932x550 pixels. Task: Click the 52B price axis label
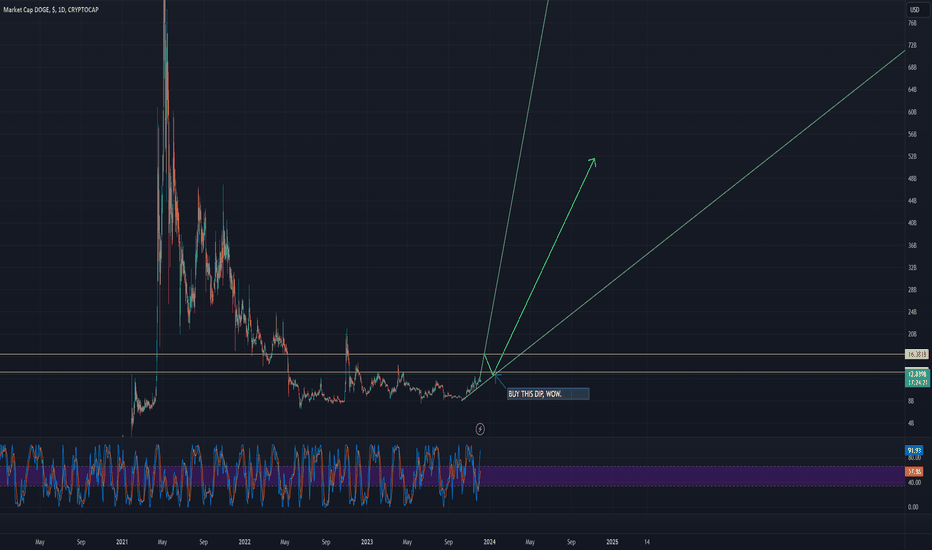[912, 156]
